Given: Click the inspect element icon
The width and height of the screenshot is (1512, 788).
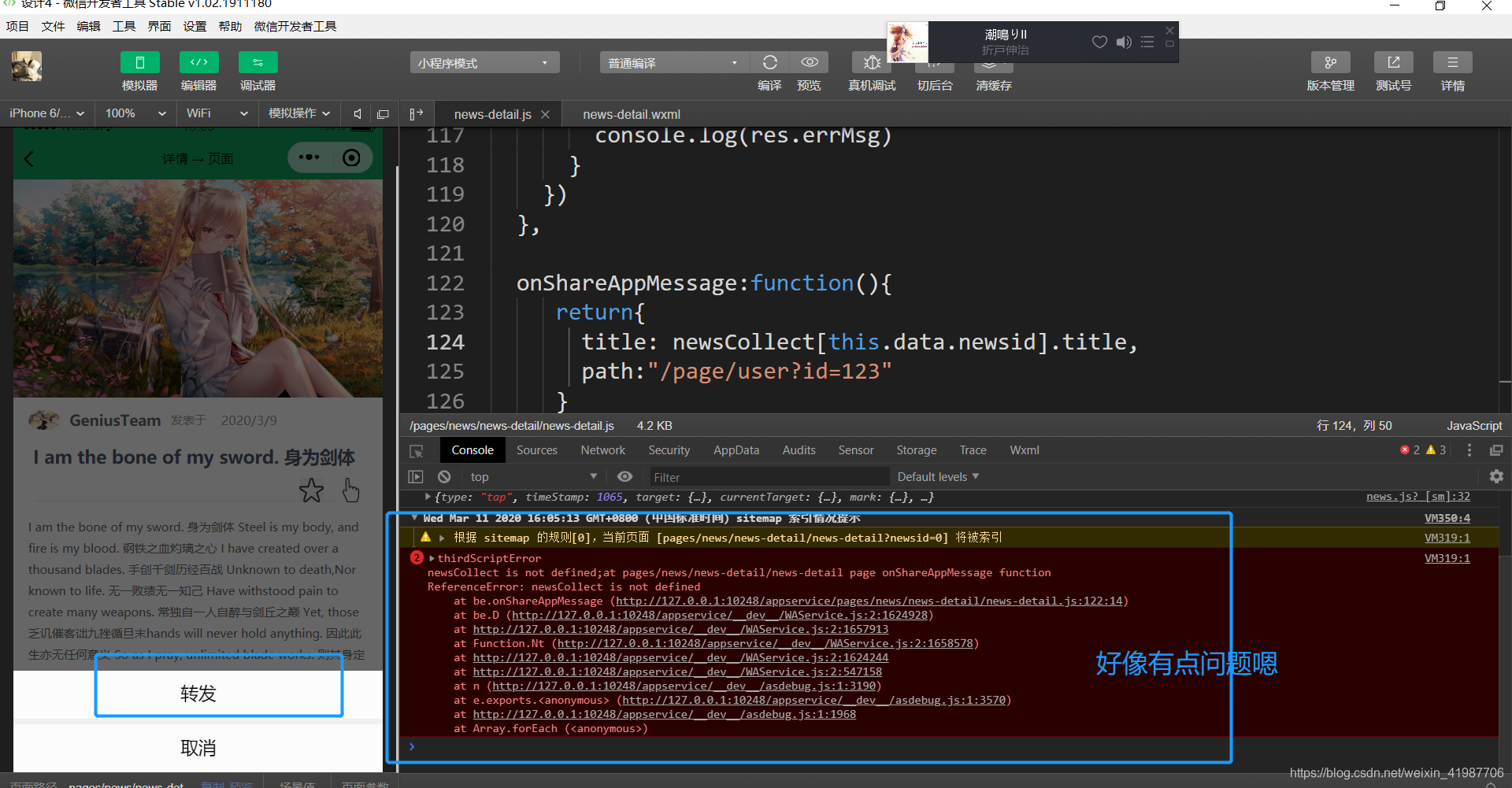Looking at the screenshot, I should [417, 451].
